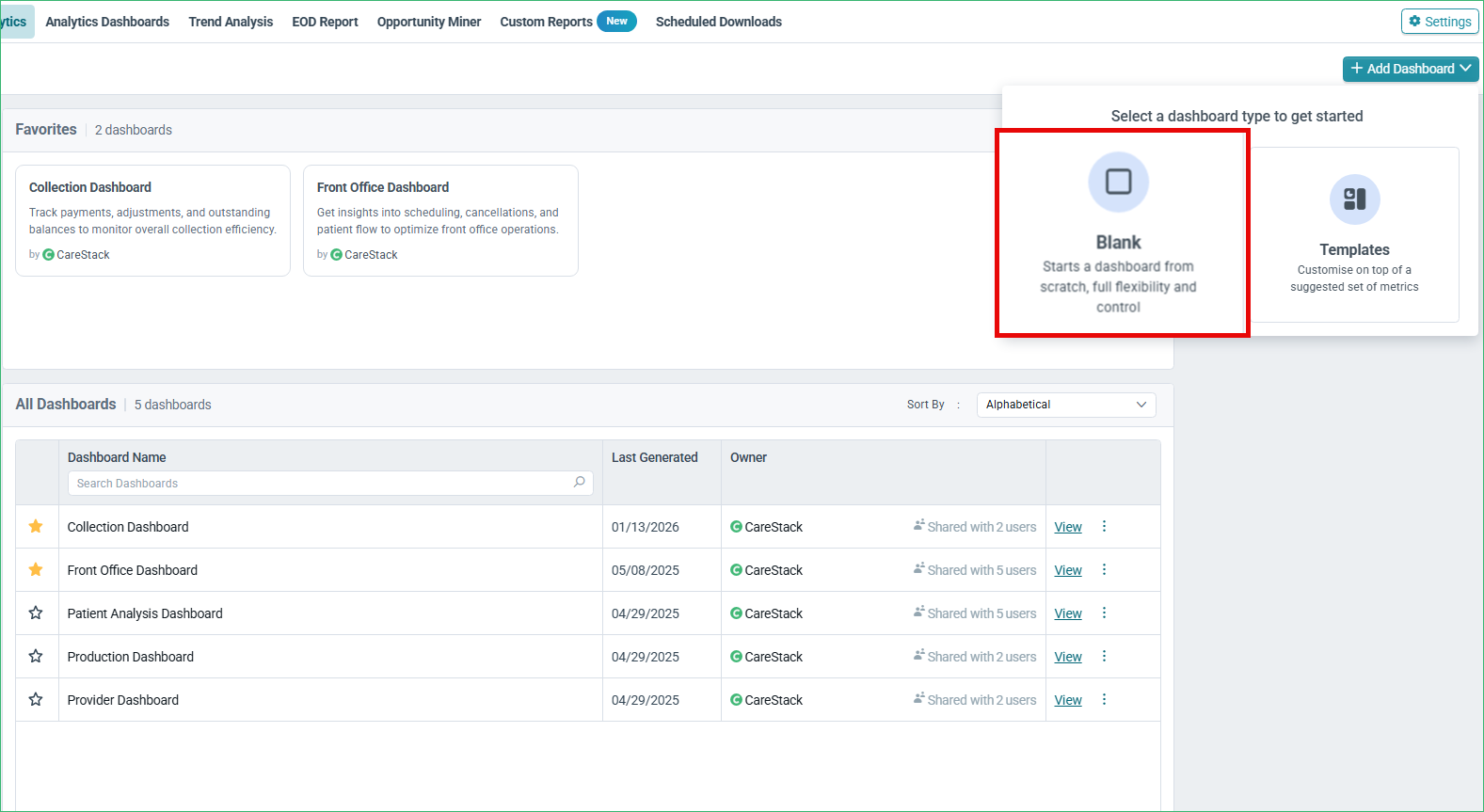Click the shared users icon for Production Dashboard

tap(919, 656)
